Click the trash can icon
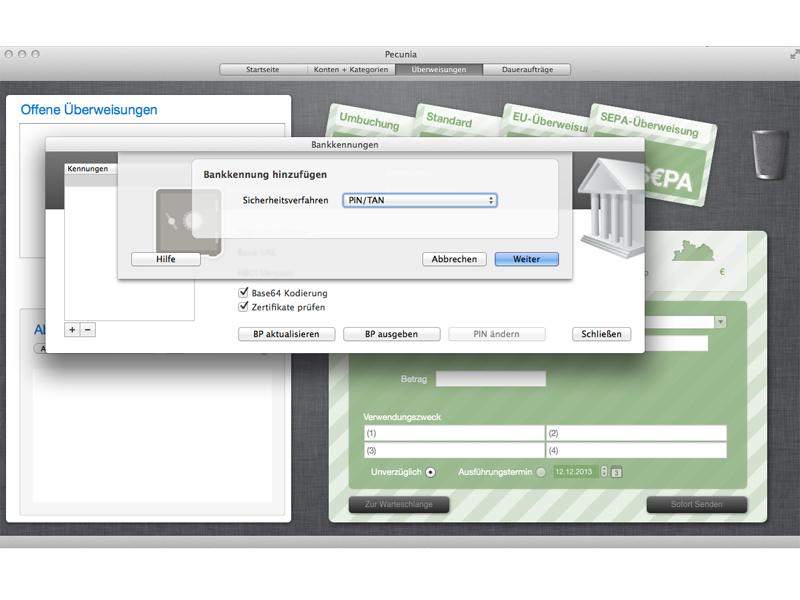Viewport: 800px width, 600px height. point(770,154)
